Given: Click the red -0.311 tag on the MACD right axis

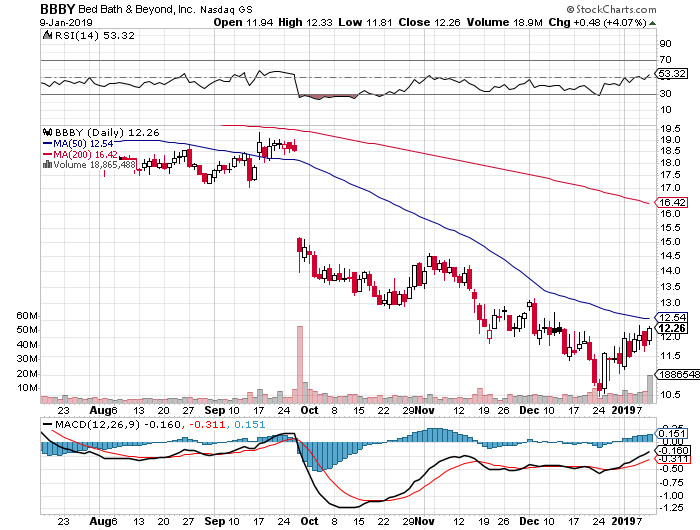Looking at the screenshot, I should 672,459.
